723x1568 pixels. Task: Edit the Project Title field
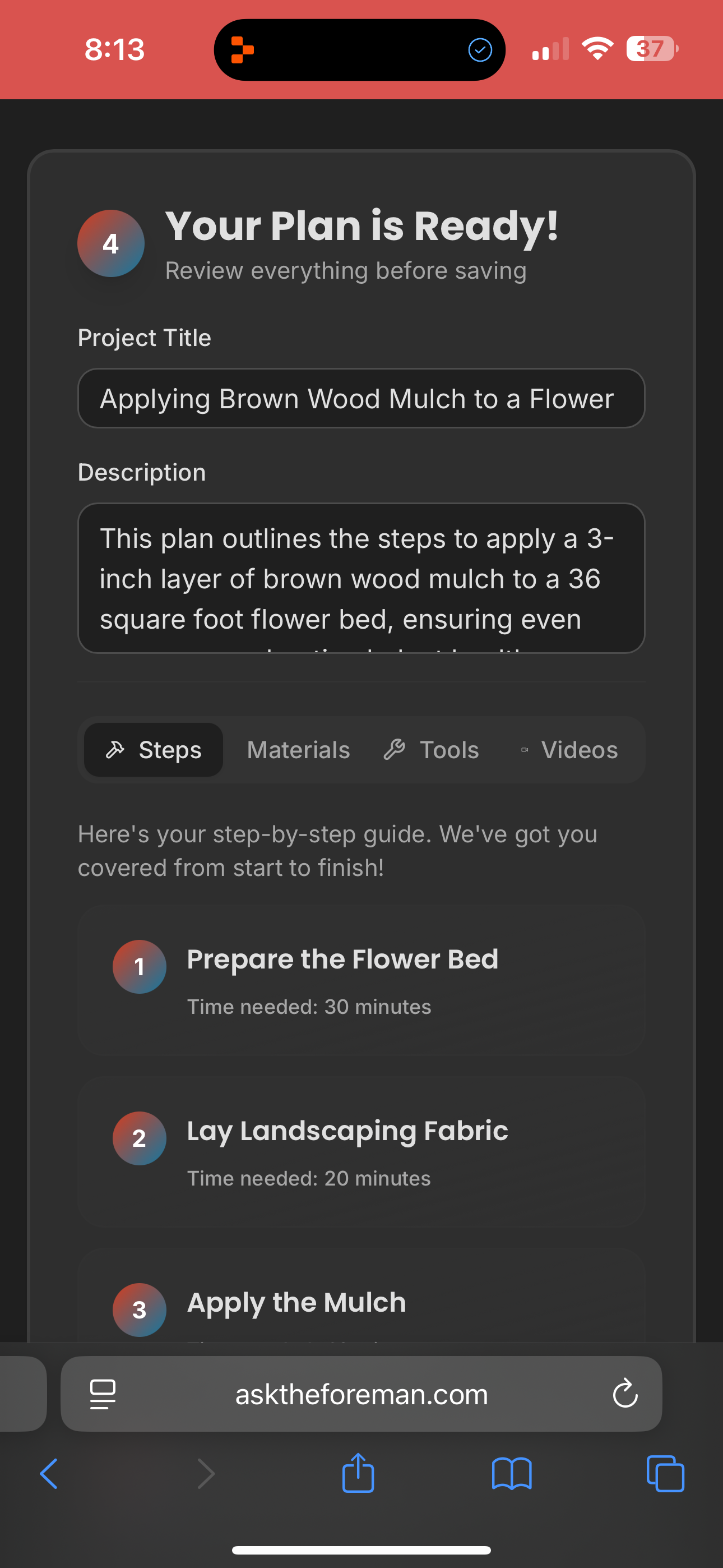[x=361, y=398]
